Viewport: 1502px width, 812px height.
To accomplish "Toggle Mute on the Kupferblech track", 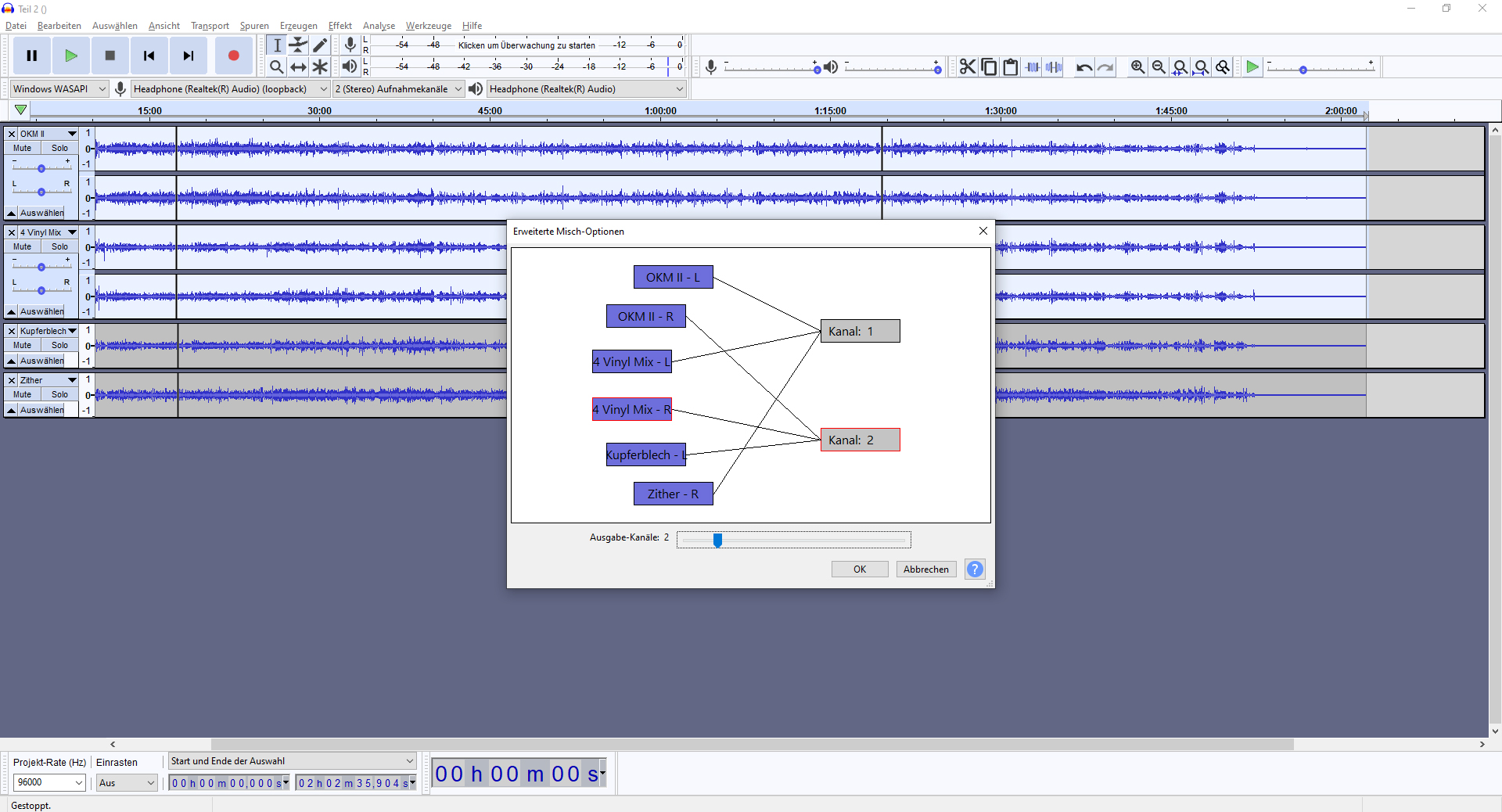I will point(23,345).
